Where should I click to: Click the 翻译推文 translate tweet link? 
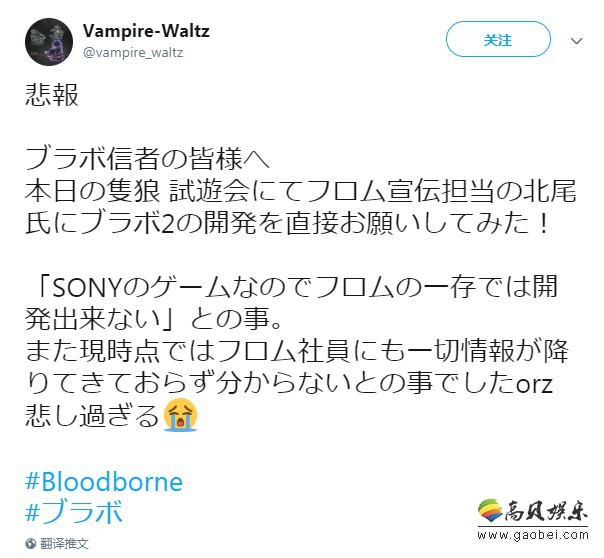click(x=64, y=543)
